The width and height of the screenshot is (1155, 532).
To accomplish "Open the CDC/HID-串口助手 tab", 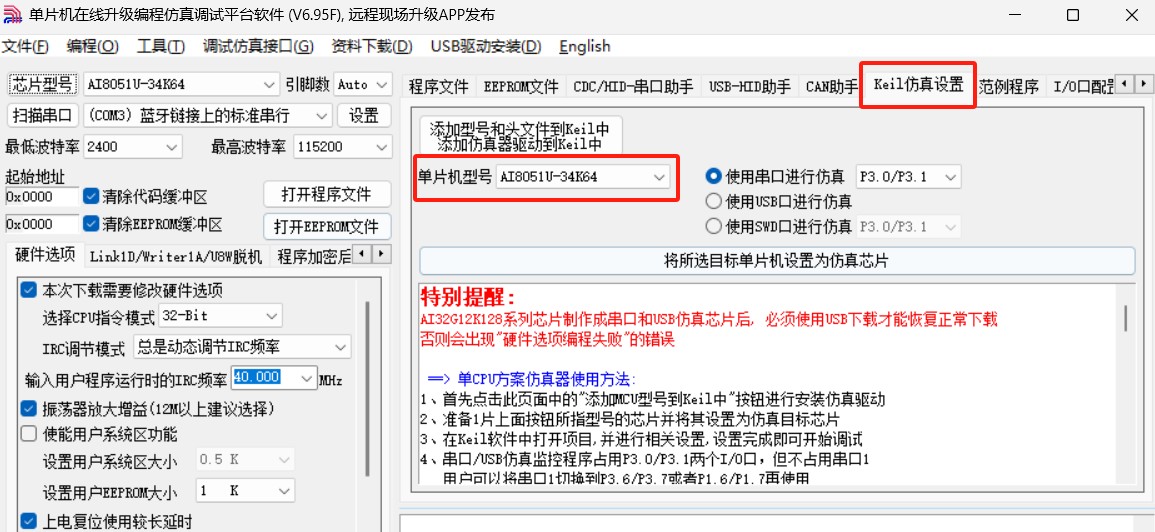I will click(633, 87).
